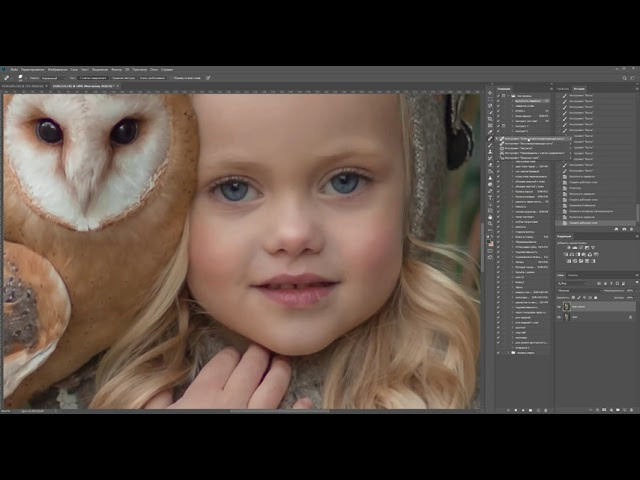
Task: Choose 'Заплатка' tool in flyout
Action: coord(519,148)
